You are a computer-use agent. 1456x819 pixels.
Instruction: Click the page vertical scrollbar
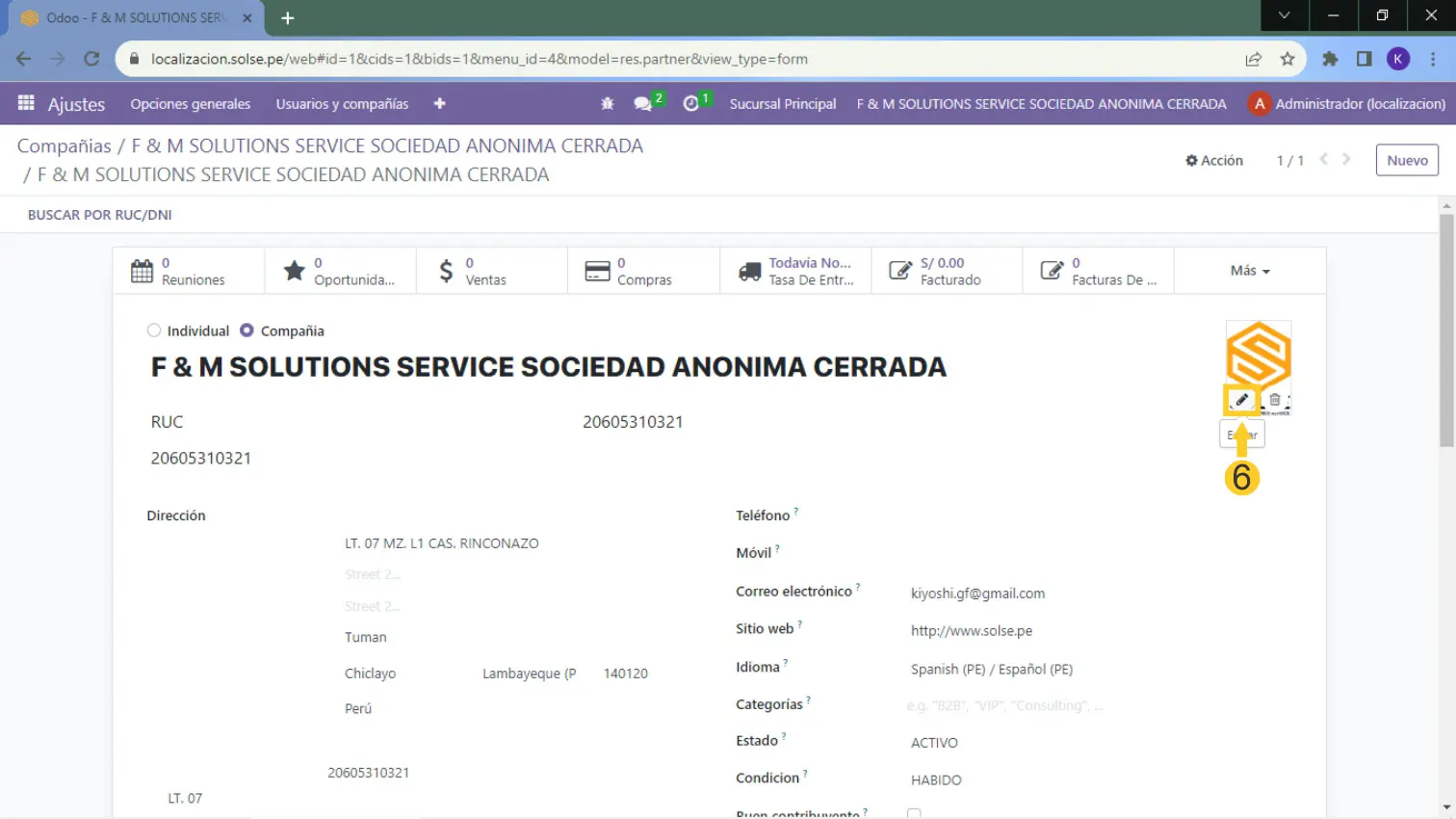coord(1446,330)
